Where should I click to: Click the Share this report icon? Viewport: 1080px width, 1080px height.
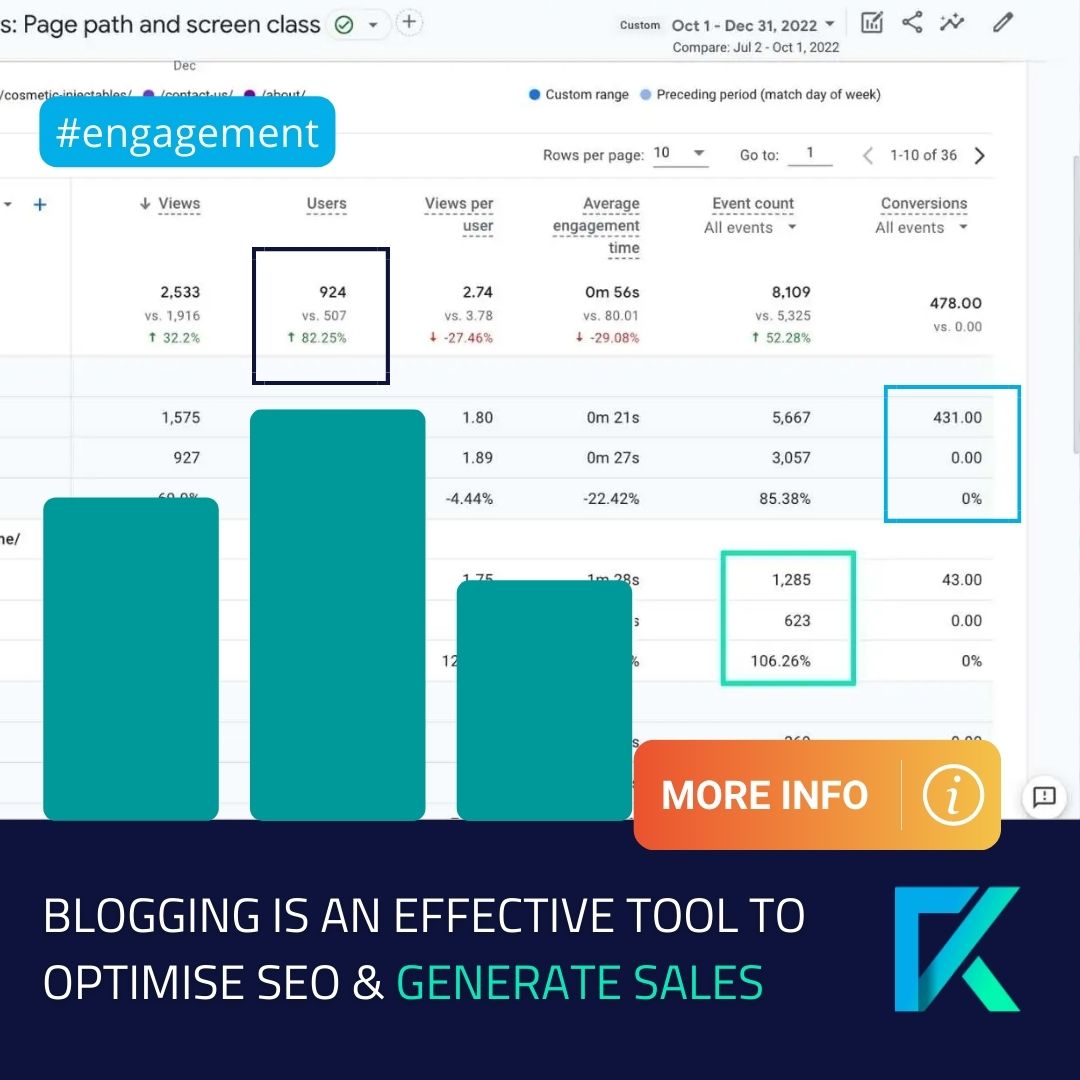pyautogui.click(x=911, y=22)
